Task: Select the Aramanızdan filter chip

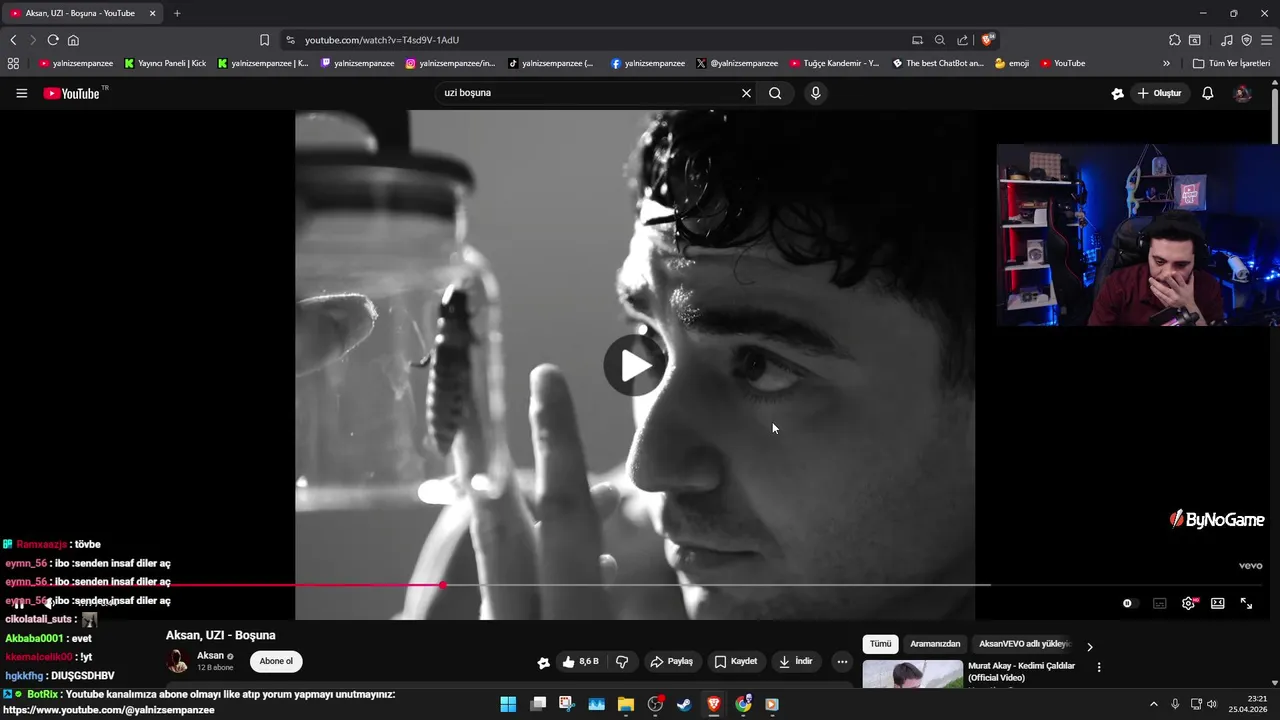Action: click(x=935, y=644)
